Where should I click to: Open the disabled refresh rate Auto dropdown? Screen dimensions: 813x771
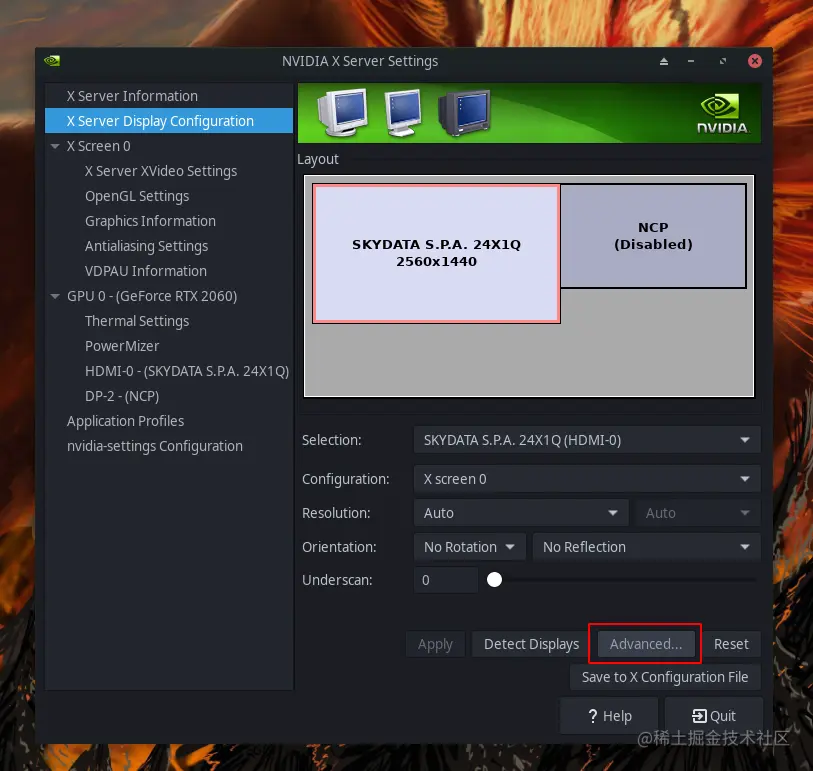click(698, 513)
